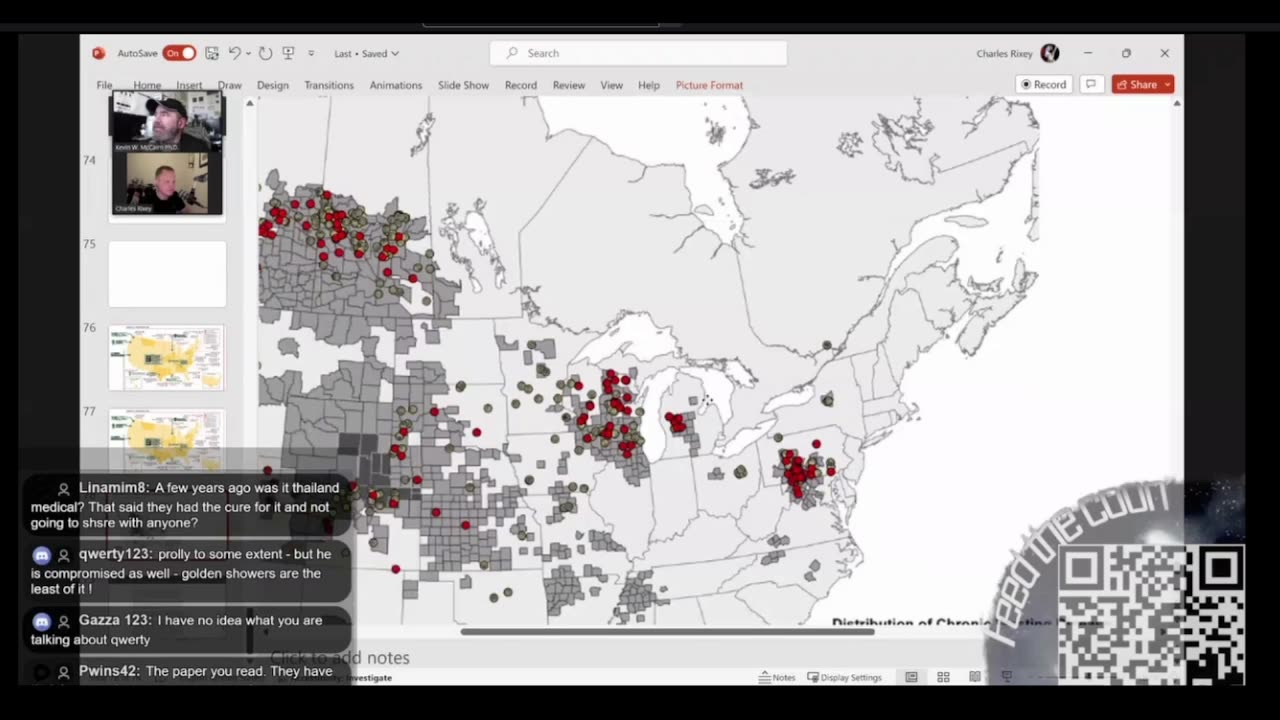This screenshot has height=720, width=1280.
Task: Click the PowerPoint app logo icon
Action: [98, 53]
